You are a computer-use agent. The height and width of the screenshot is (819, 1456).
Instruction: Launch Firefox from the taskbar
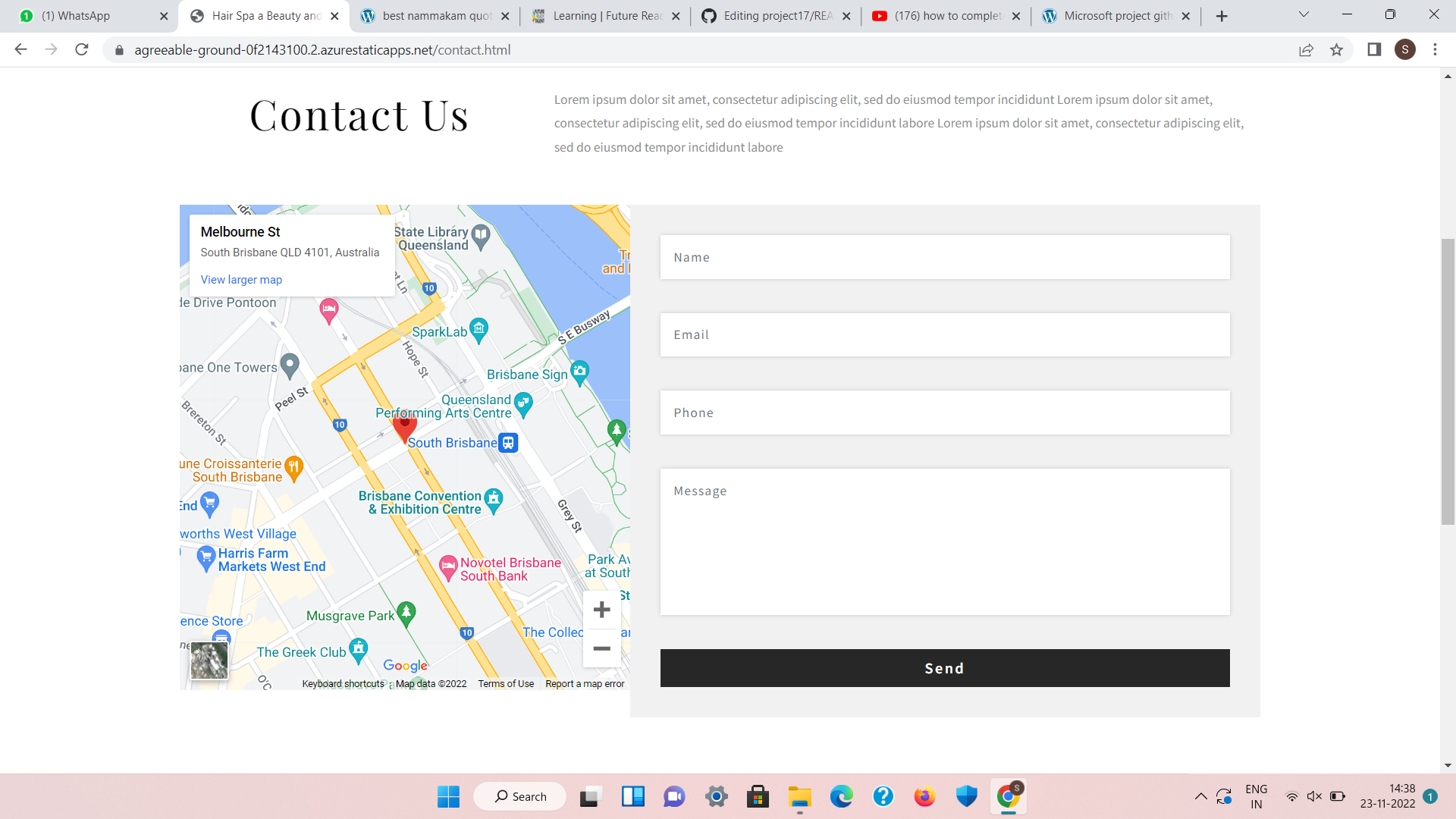pos(924,796)
